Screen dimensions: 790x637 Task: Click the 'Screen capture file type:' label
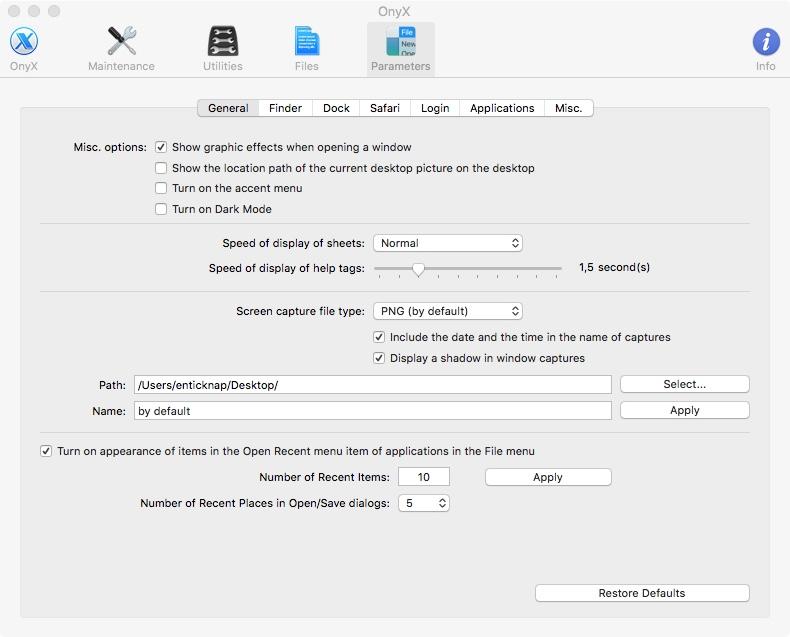pyautogui.click(x=300, y=311)
